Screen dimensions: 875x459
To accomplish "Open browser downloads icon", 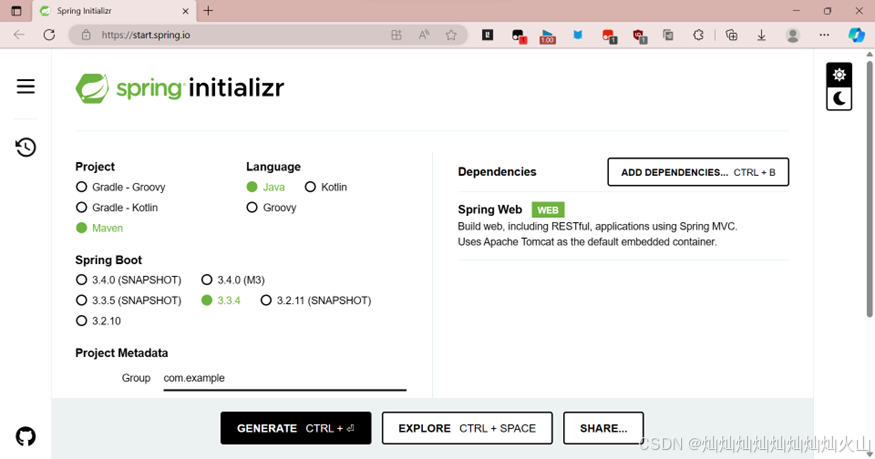I will (761, 35).
